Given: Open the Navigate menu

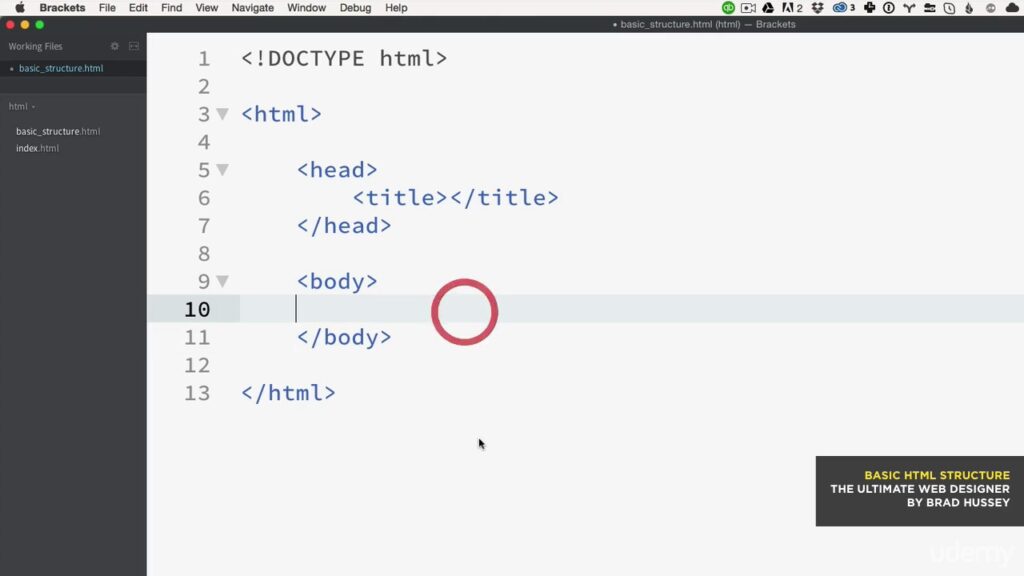Looking at the screenshot, I should click(x=253, y=8).
